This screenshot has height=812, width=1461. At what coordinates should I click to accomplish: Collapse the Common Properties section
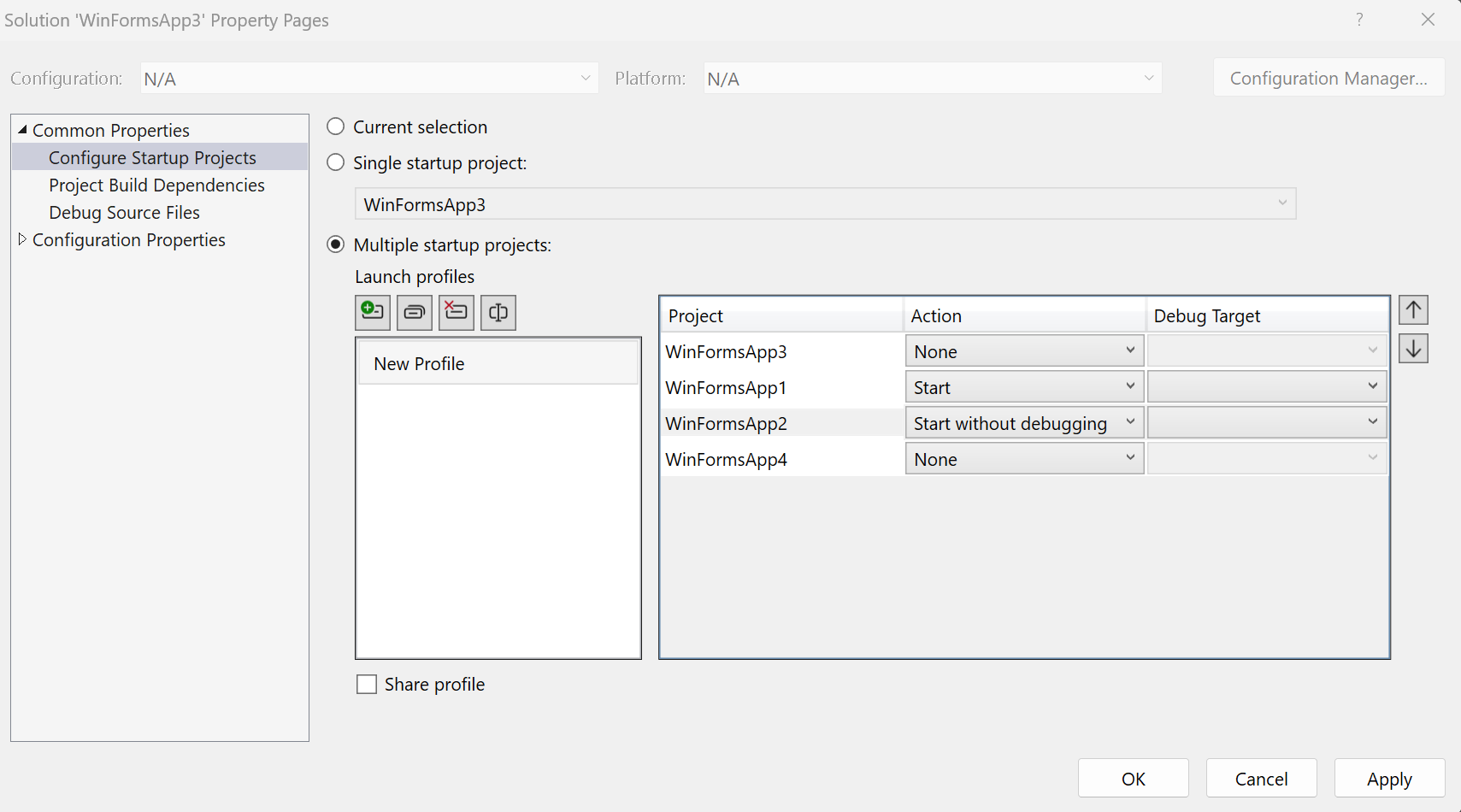tap(21, 129)
